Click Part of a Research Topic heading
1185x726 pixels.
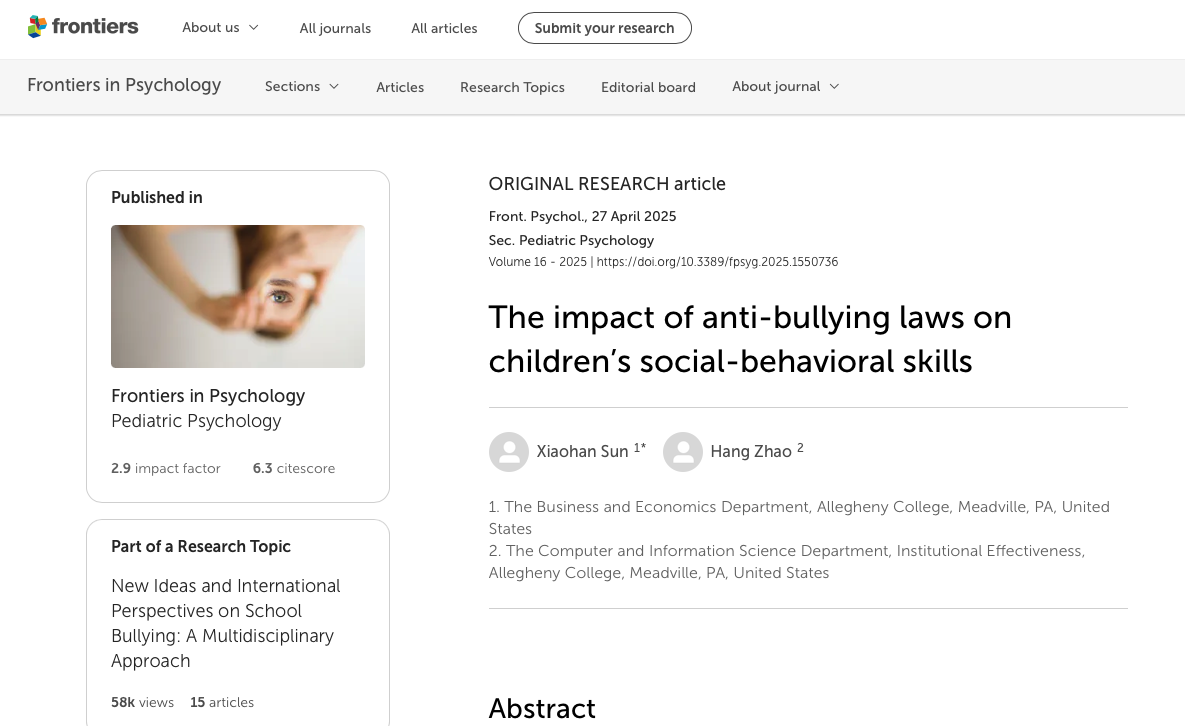click(x=201, y=546)
